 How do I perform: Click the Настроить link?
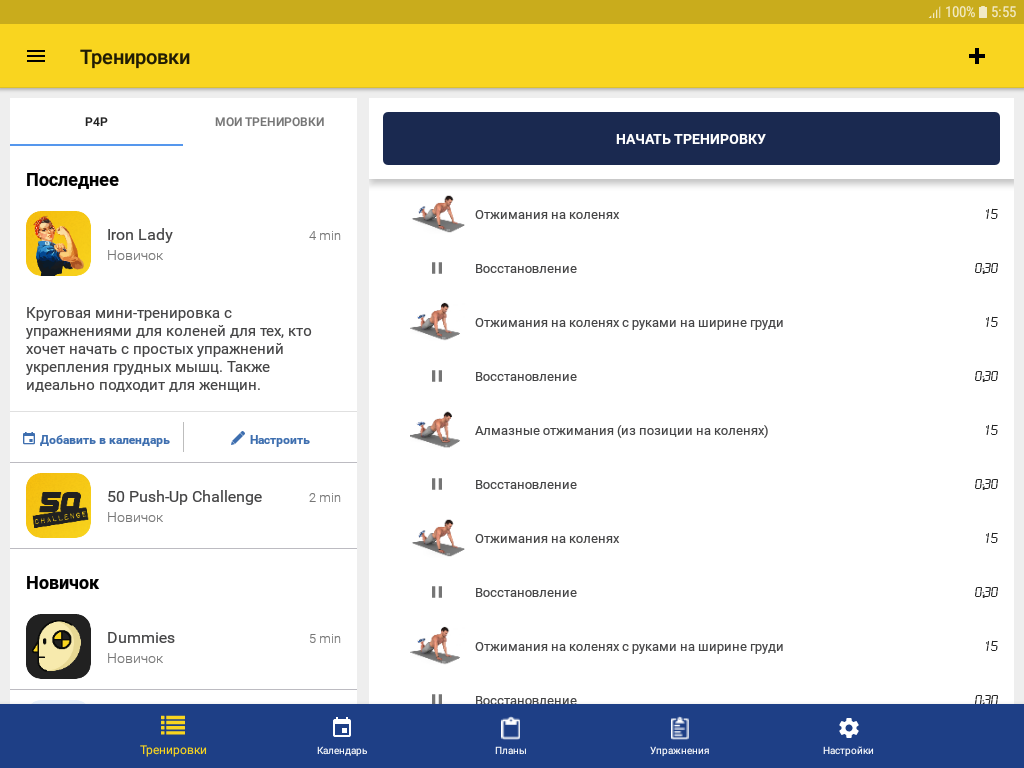coord(280,440)
